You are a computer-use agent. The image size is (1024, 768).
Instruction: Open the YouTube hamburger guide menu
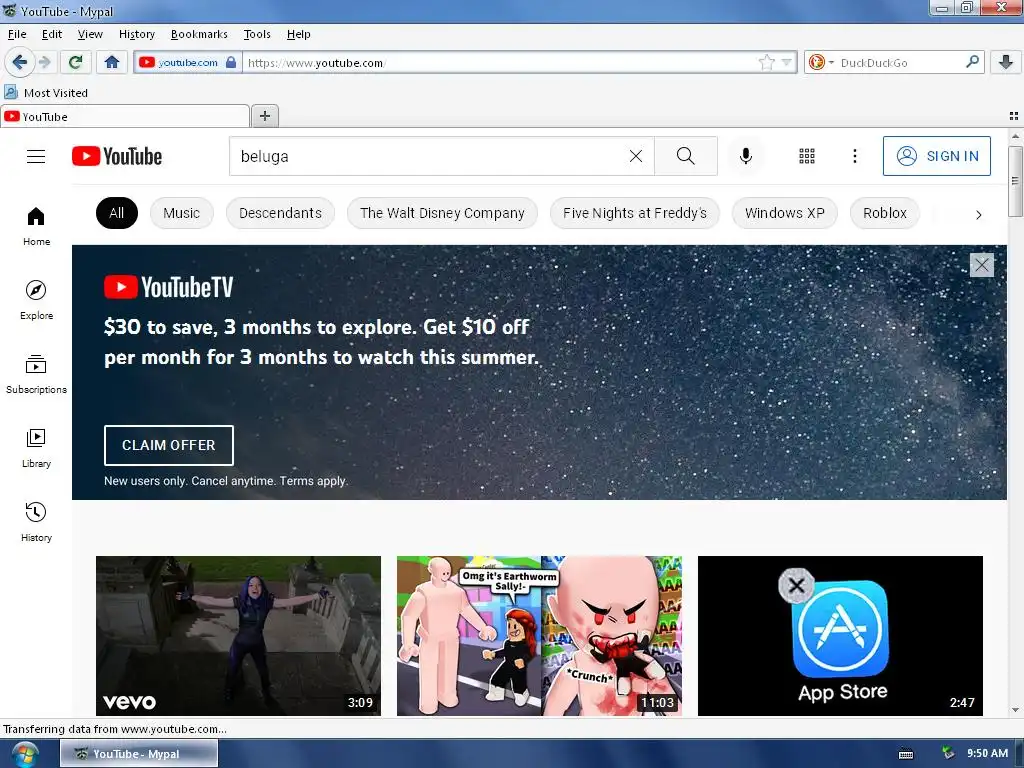(36, 157)
